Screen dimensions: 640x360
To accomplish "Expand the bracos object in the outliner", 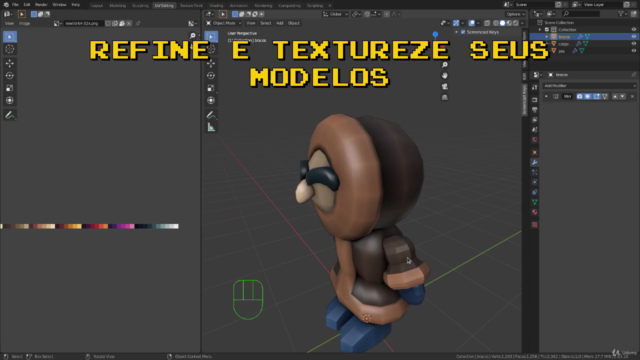I will pyautogui.click(x=547, y=37).
